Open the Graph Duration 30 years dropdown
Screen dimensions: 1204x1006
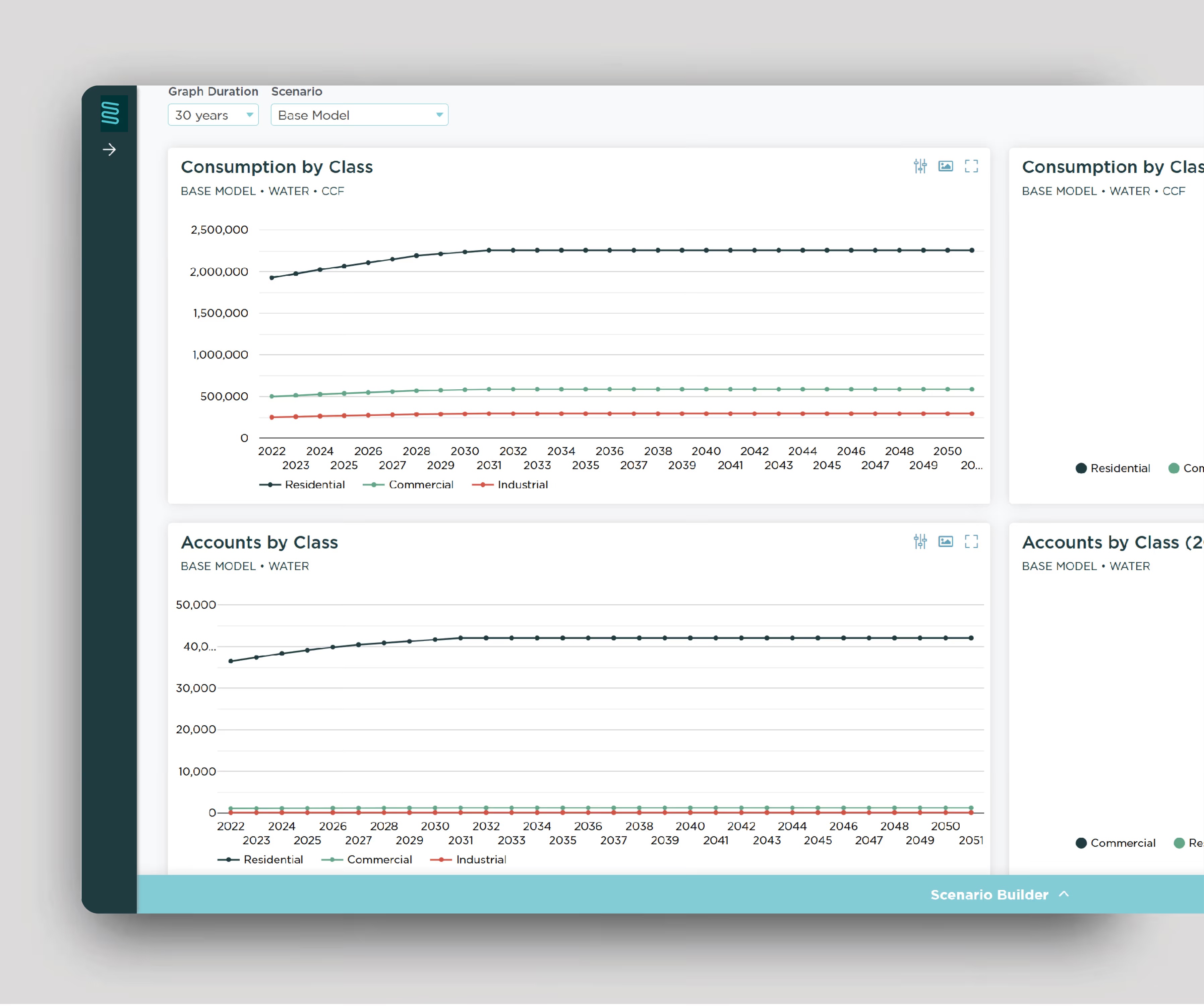point(213,115)
